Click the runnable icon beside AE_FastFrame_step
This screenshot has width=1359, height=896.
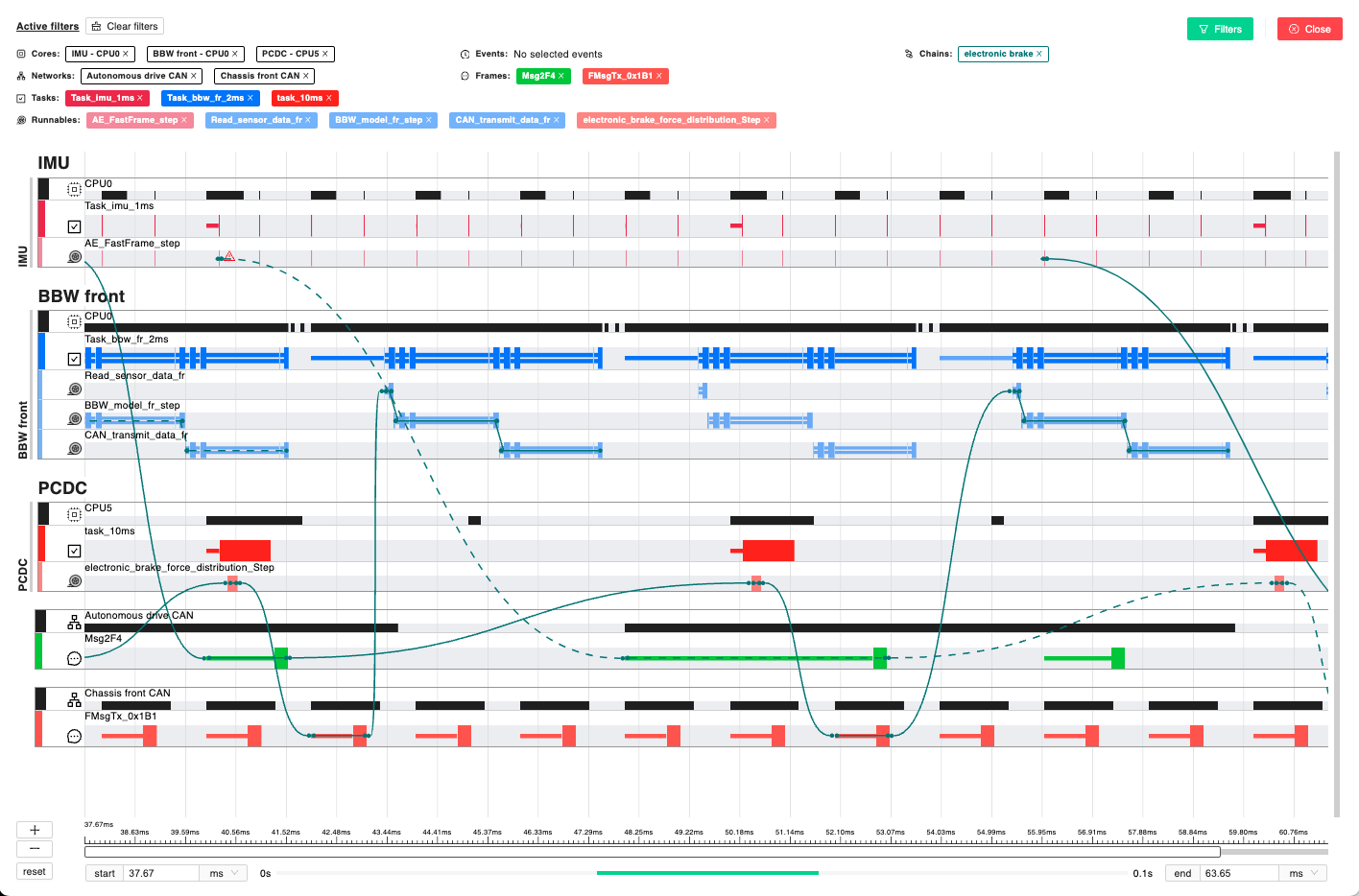tap(74, 257)
